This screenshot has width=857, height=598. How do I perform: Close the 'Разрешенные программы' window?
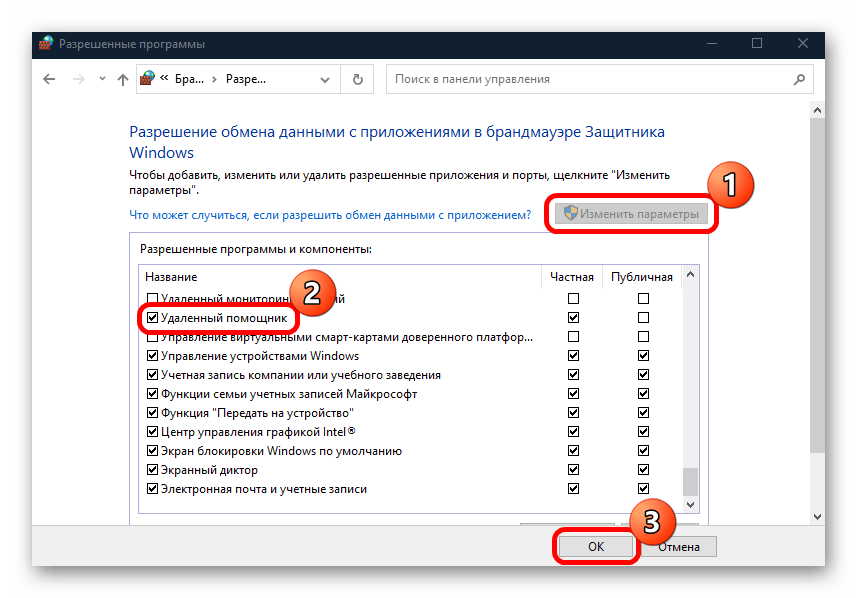click(x=802, y=44)
